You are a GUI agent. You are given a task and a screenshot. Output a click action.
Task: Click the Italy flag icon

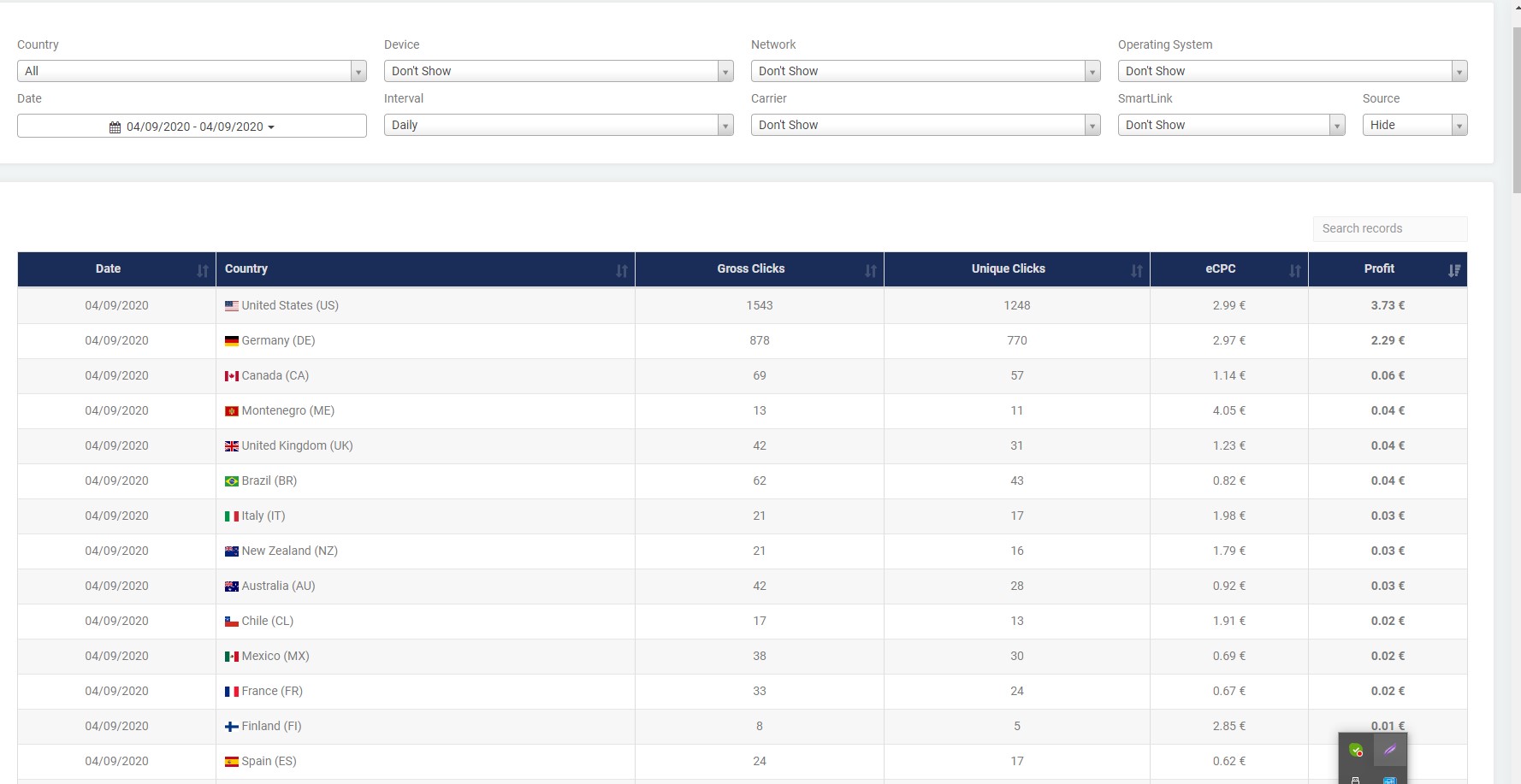pos(232,516)
